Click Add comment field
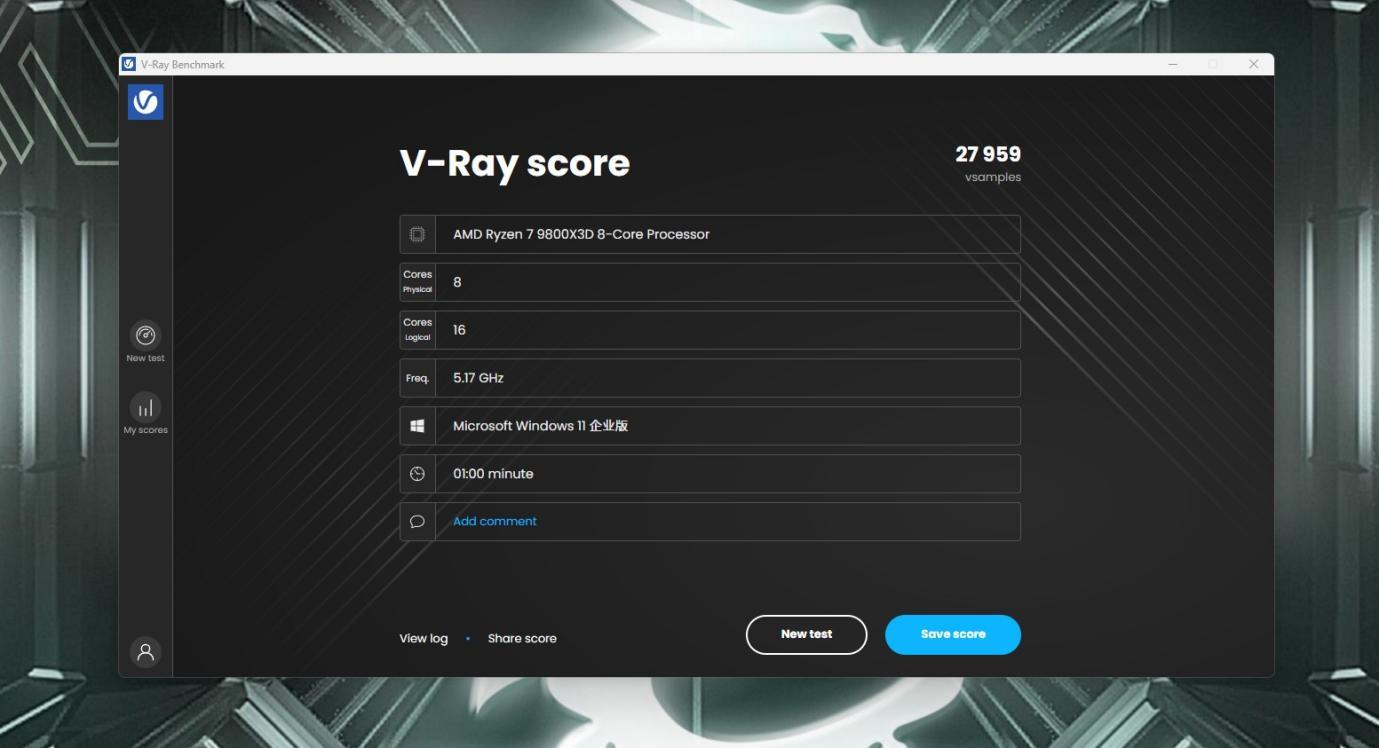 coord(710,522)
